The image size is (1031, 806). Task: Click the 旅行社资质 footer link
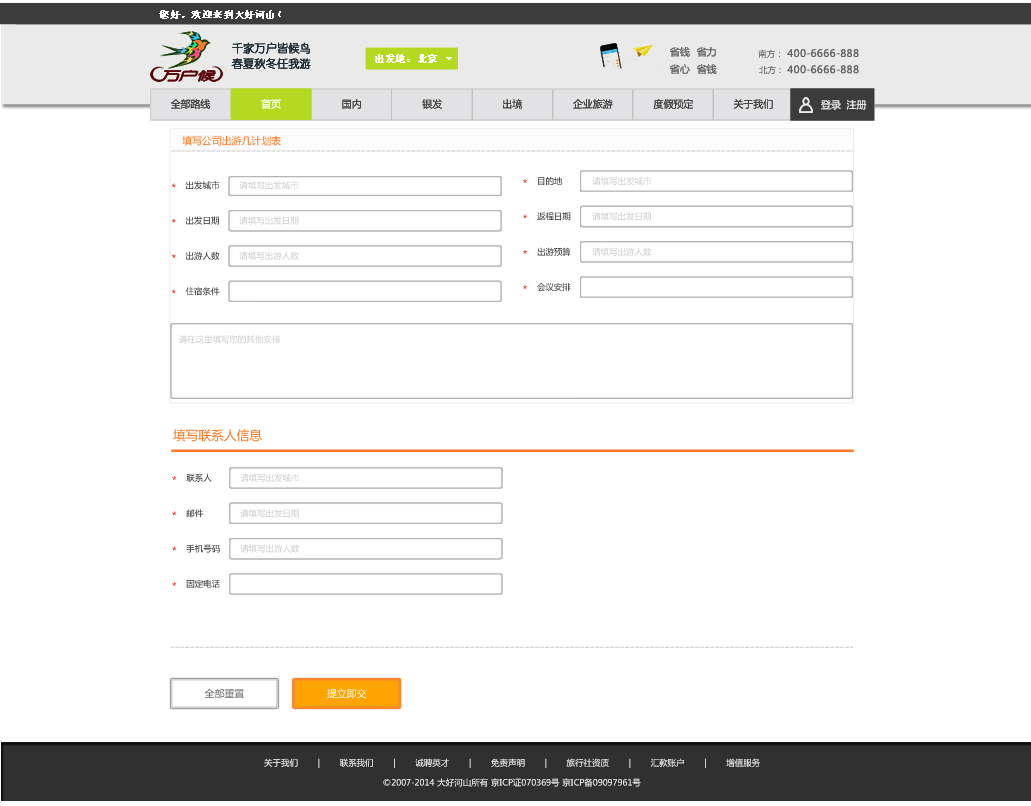[587, 764]
